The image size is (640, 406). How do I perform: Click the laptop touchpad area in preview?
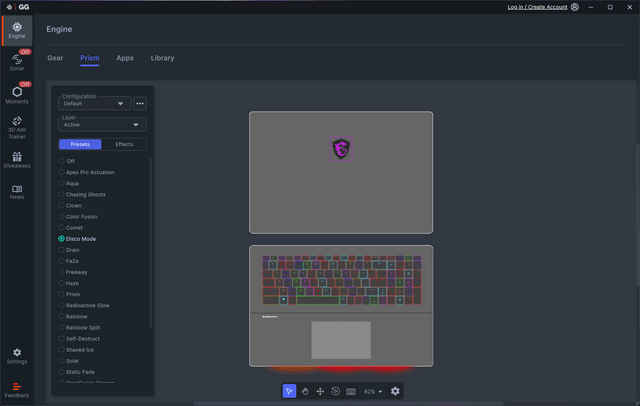(341, 340)
